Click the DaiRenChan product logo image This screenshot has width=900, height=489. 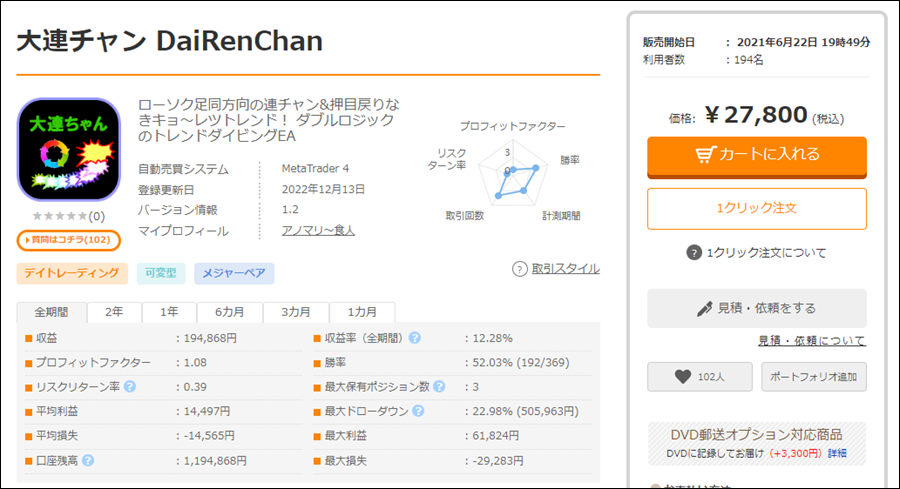tap(69, 149)
